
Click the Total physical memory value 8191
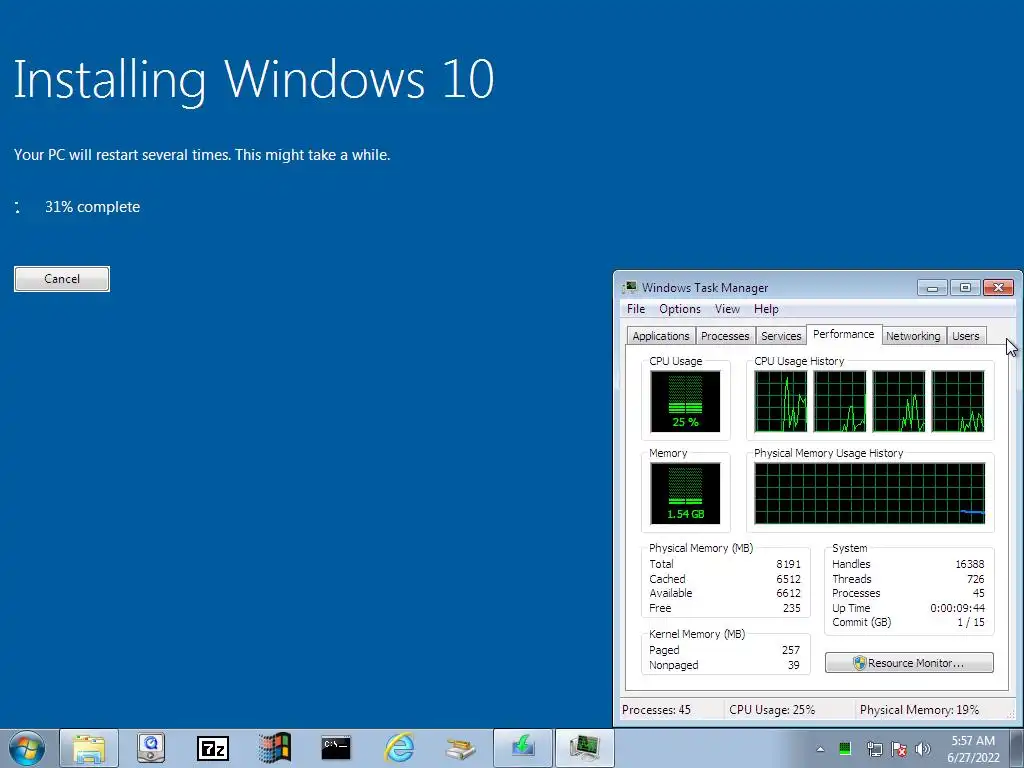click(x=788, y=564)
